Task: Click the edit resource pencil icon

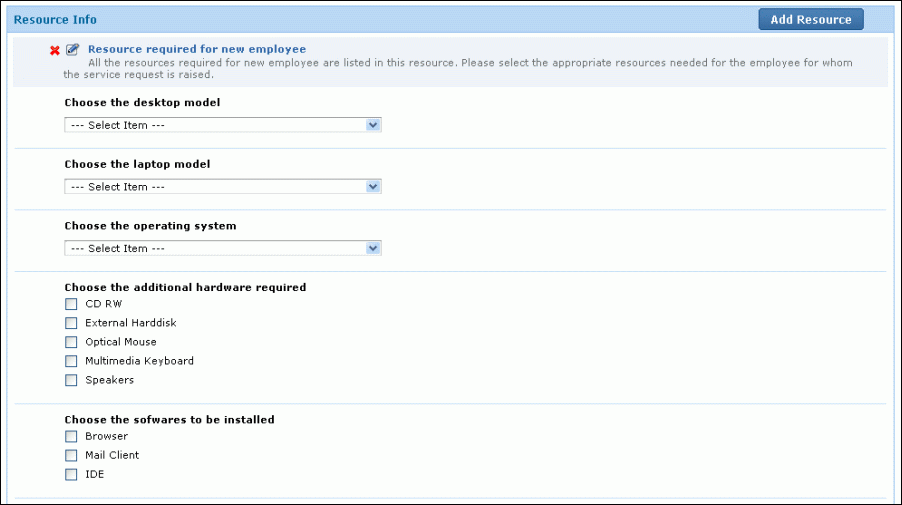Action: (72, 50)
